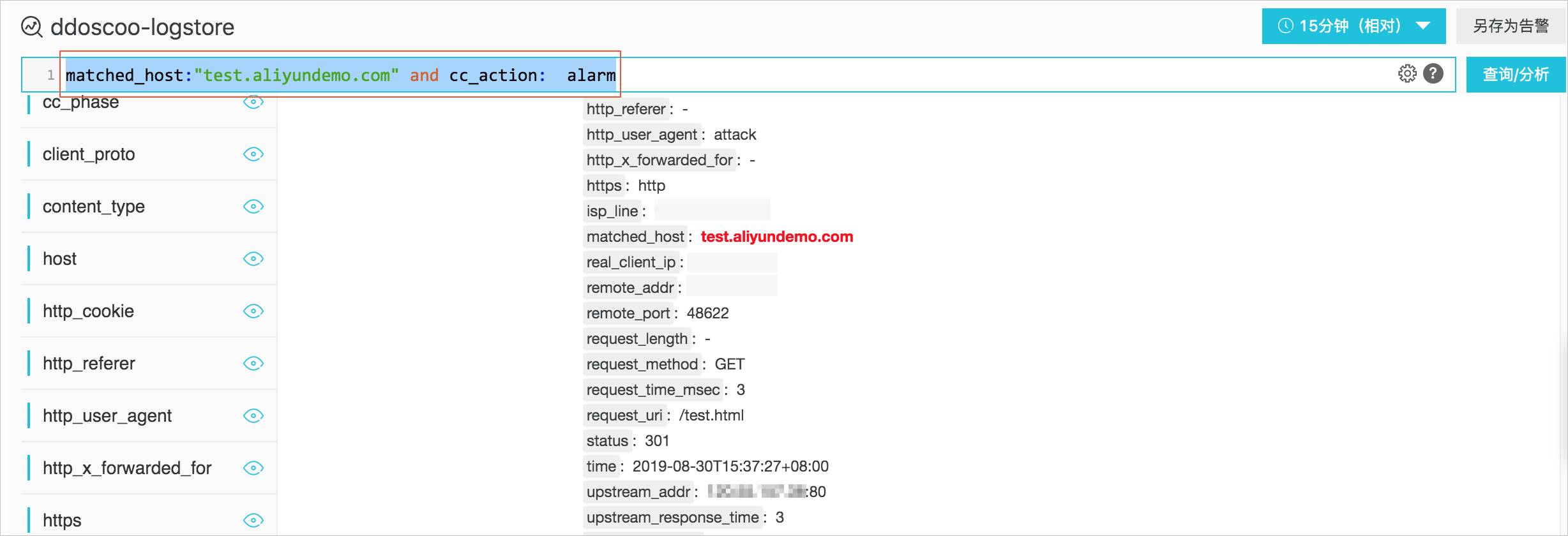Toggle eye icon for https field
Viewport: 1568px width, 536px height.
[253, 521]
